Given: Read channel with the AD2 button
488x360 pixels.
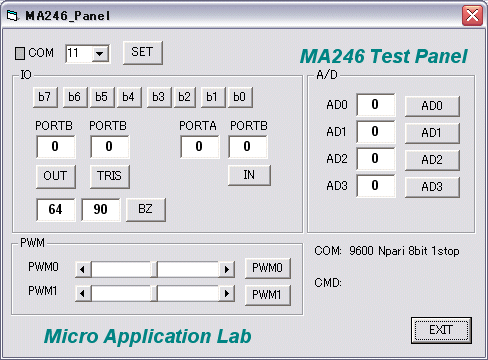Looking at the screenshot, I should tap(432, 160).
